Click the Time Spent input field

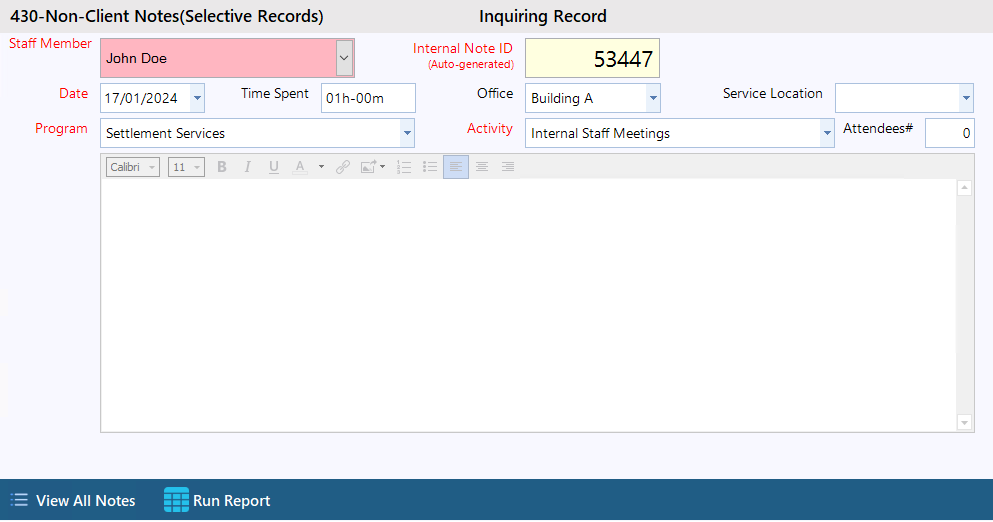tap(367, 98)
